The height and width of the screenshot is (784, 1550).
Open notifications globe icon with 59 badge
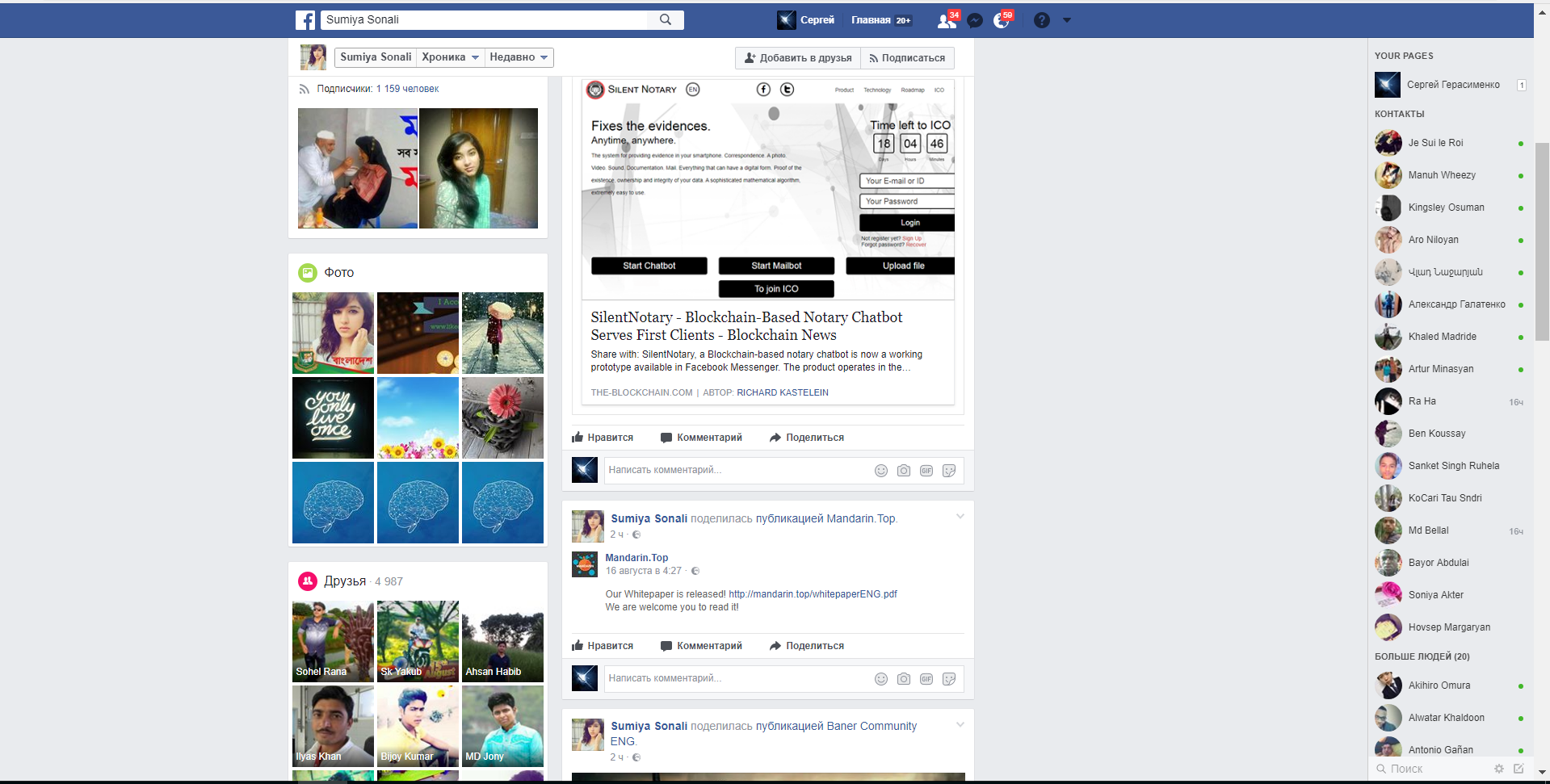[1002, 20]
